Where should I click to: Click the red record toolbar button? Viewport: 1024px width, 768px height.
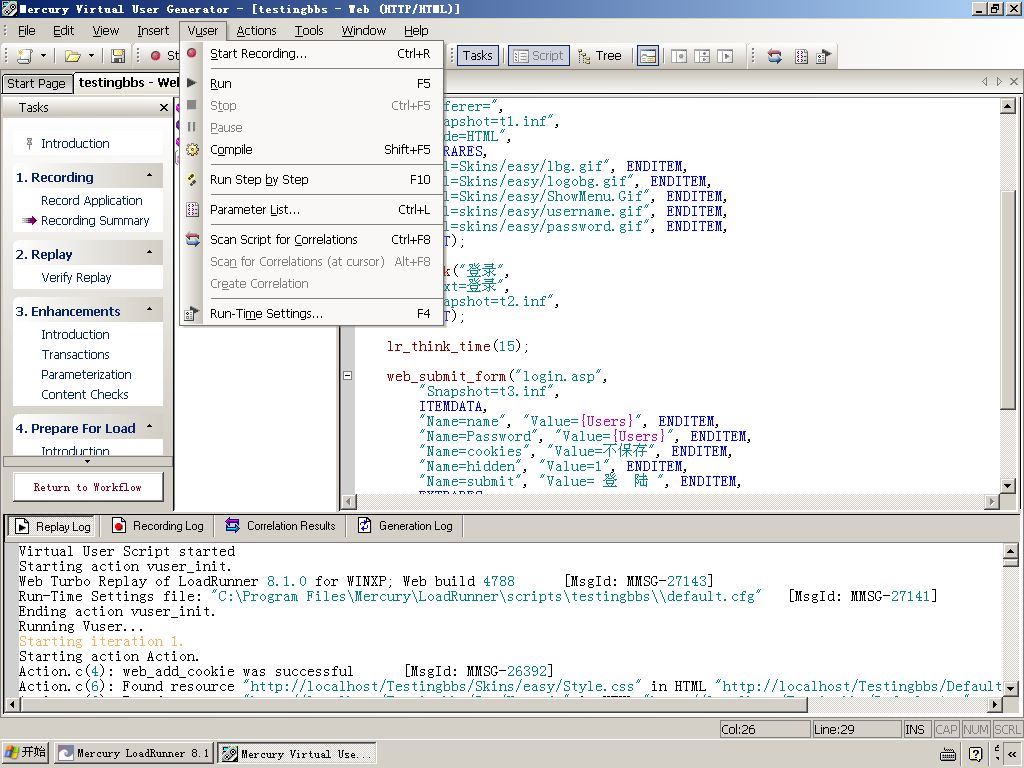click(155, 56)
